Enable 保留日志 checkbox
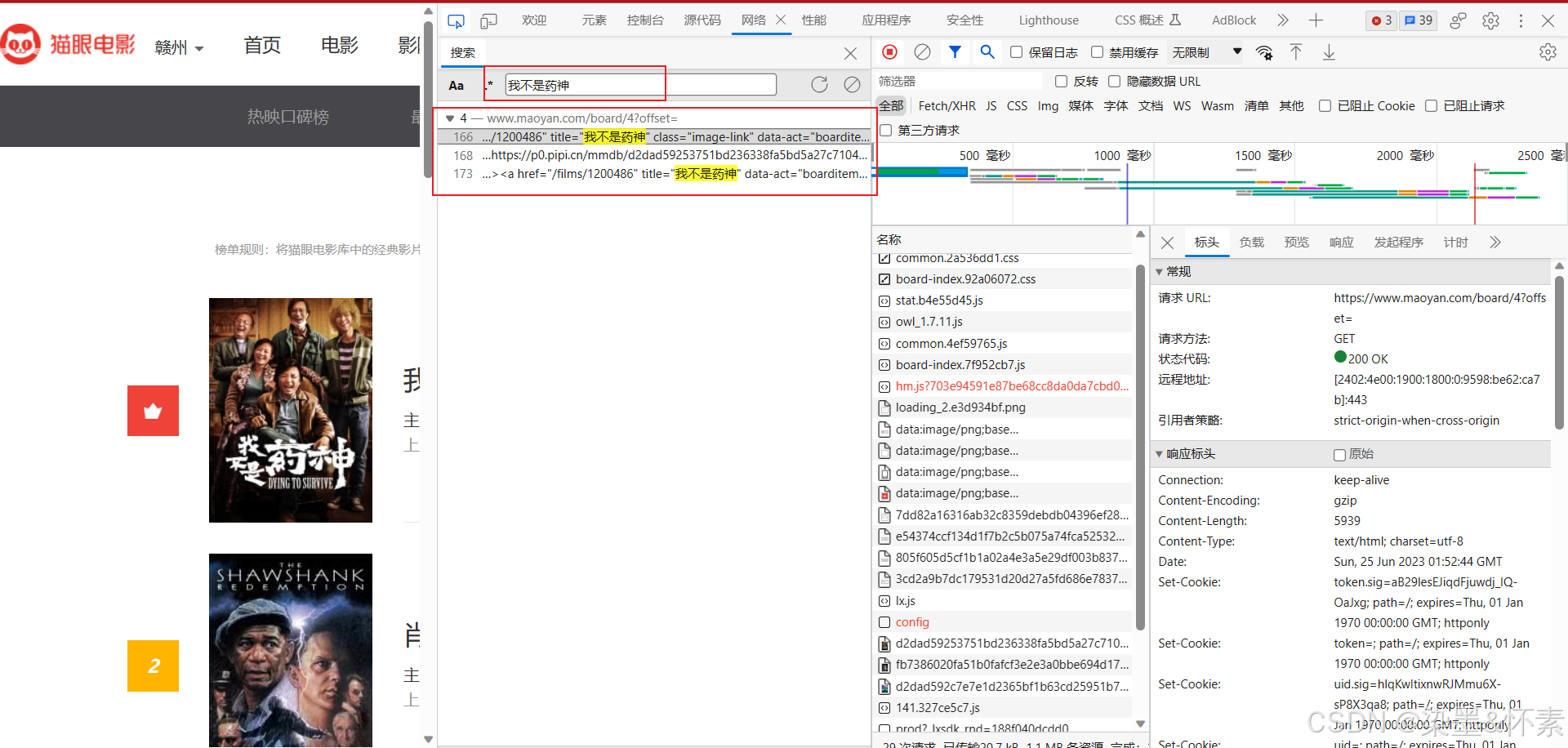 [1016, 52]
